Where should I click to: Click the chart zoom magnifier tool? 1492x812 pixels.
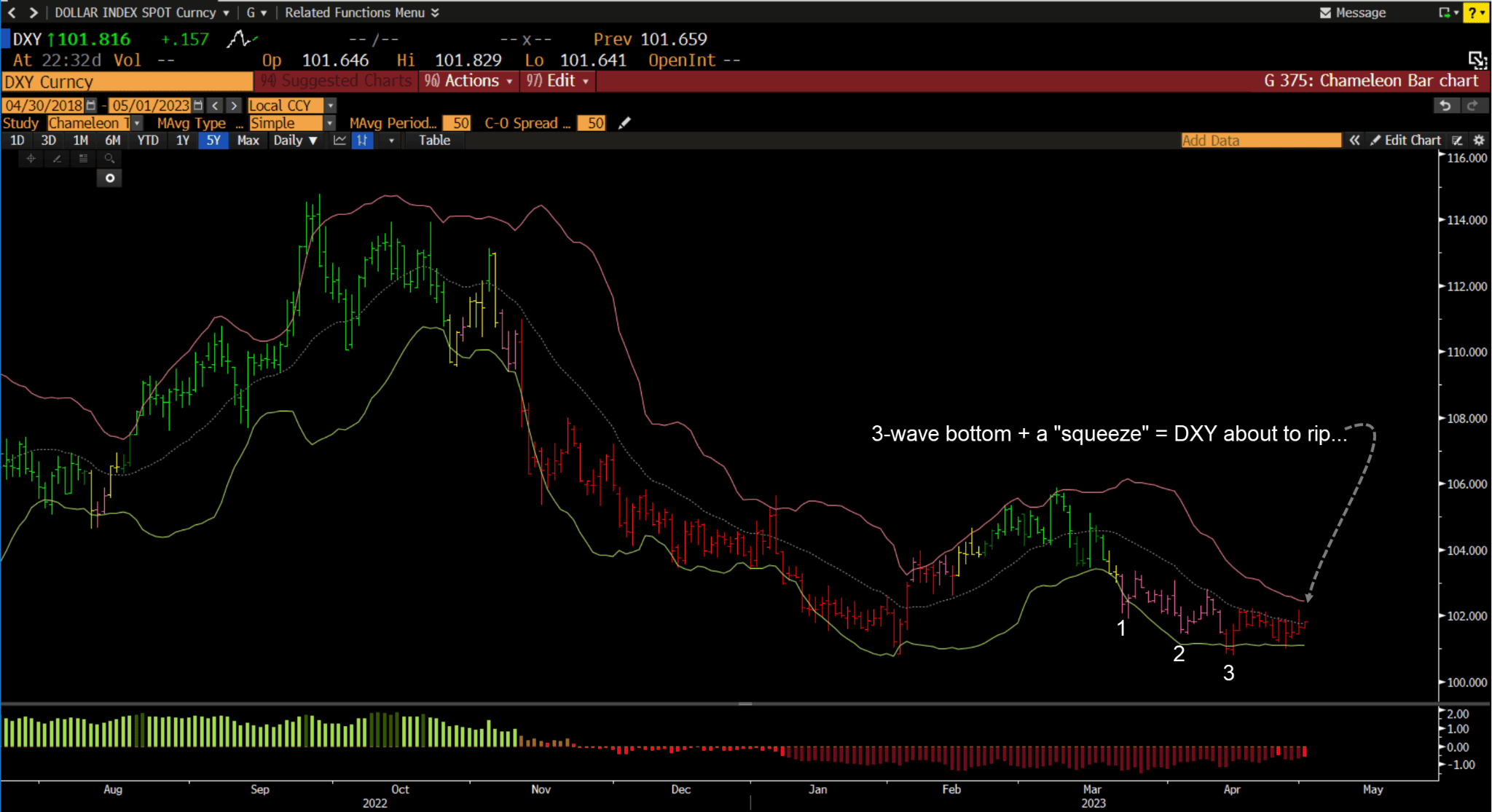coord(109,158)
